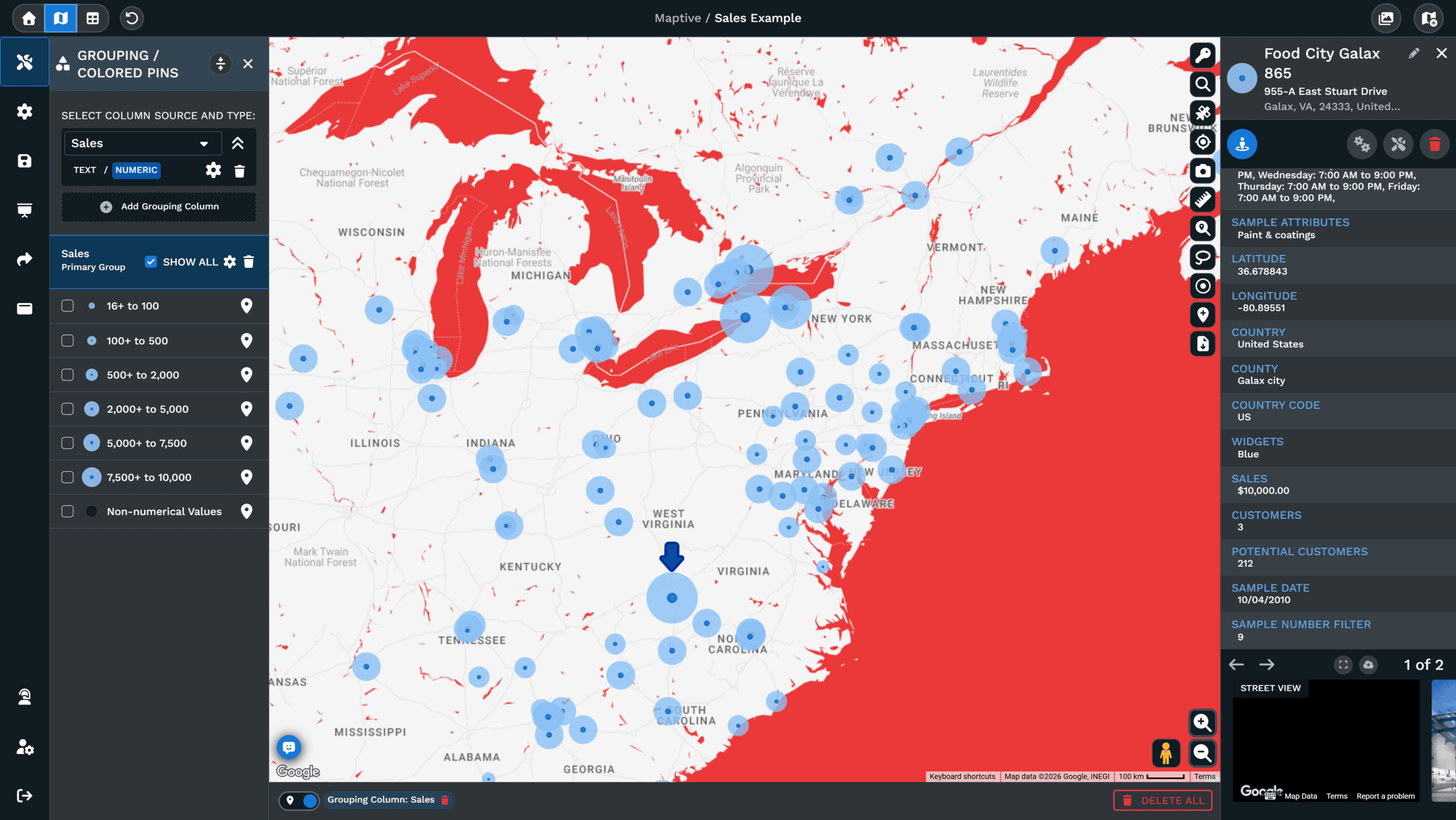
Task: Open map settings gear in left sidebar
Action: pos(24,112)
